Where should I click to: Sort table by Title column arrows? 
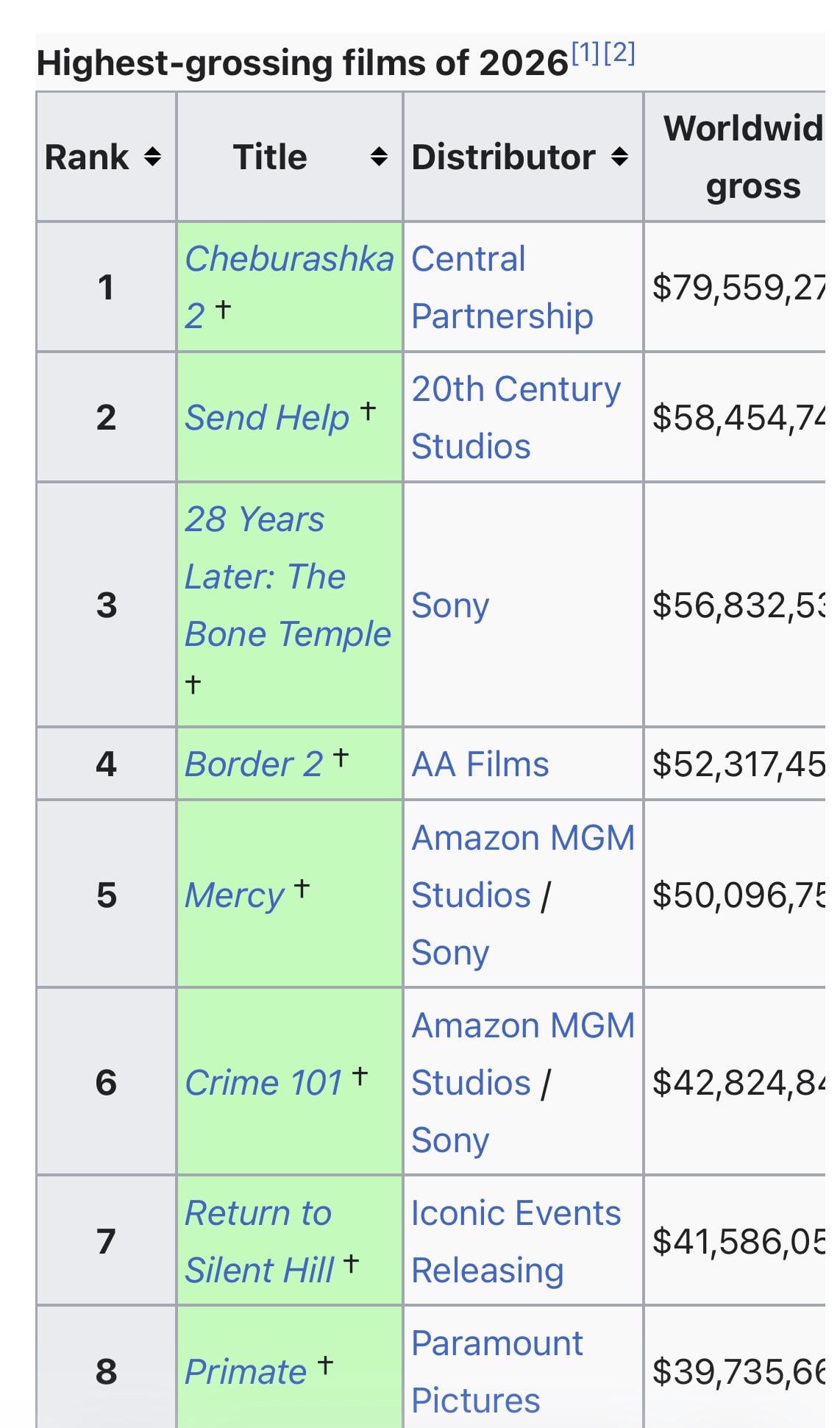point(379,157)
